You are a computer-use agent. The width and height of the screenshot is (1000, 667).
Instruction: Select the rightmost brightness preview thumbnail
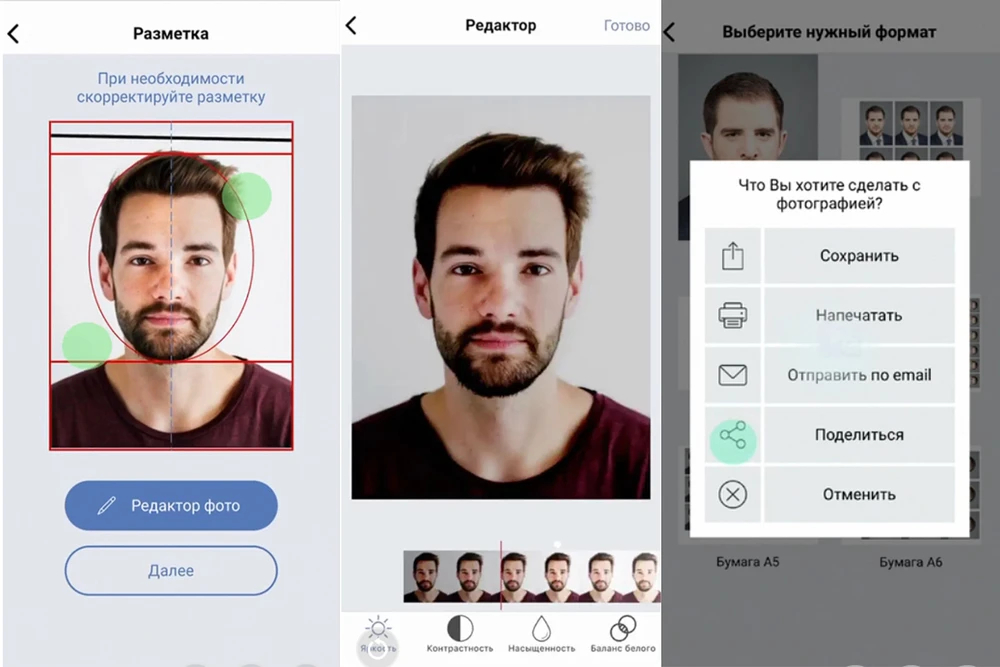645,577
